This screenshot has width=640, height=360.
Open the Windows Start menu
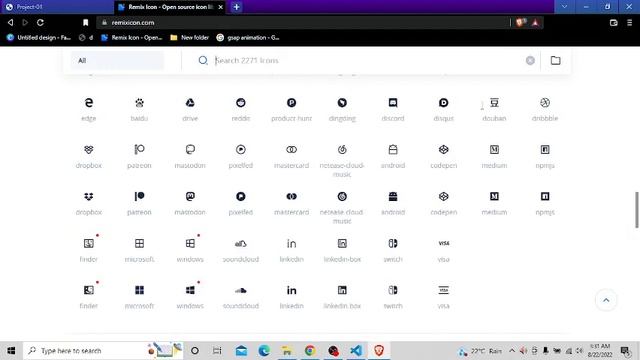coord(11,351)
